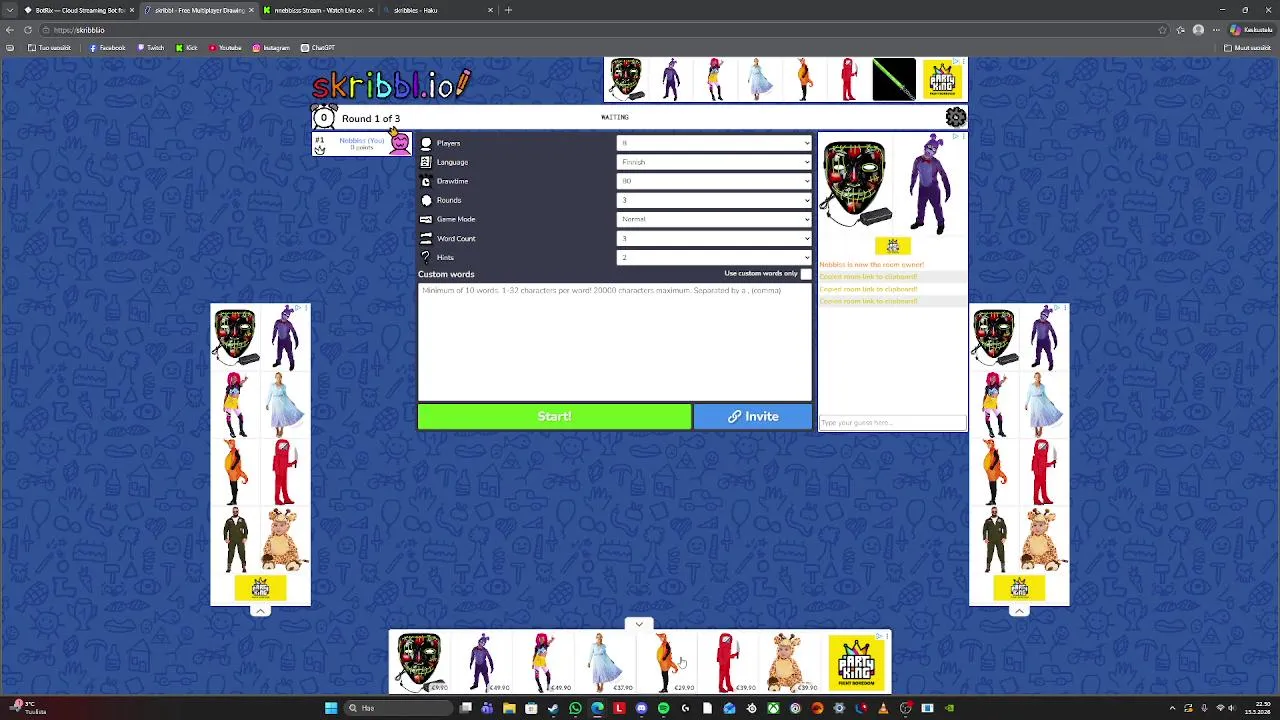Open the Players count dropdown
Image resolution: width=1280 pixels, height=720 pixels.
pyautogui.click(x=714, y=143)
